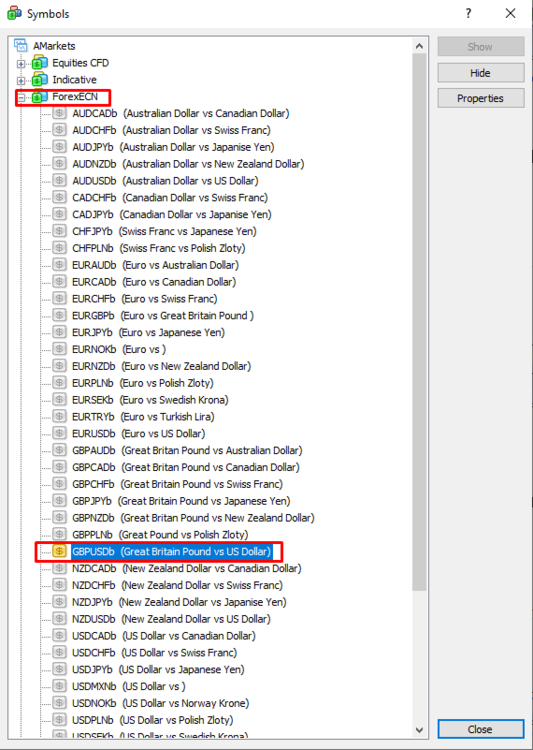Select EURCHFb Euro vs Swiss Franc

pyautogui.click(x=145, y=298)
